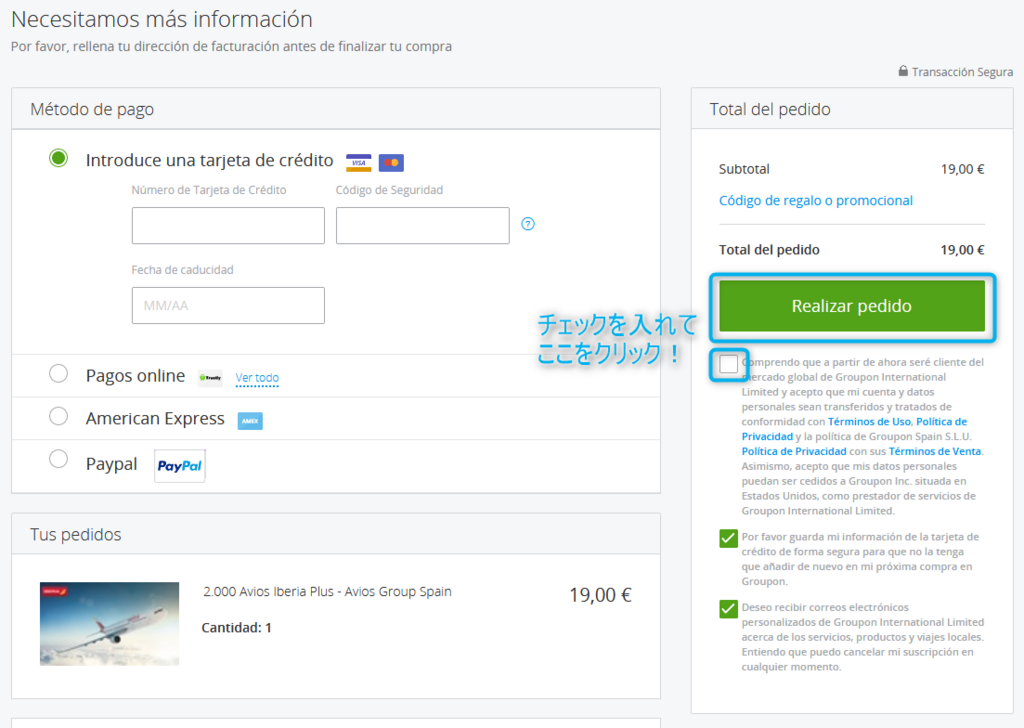
Task: Focus the Fecha de caducidad field
Action: (x=228, y=306)
